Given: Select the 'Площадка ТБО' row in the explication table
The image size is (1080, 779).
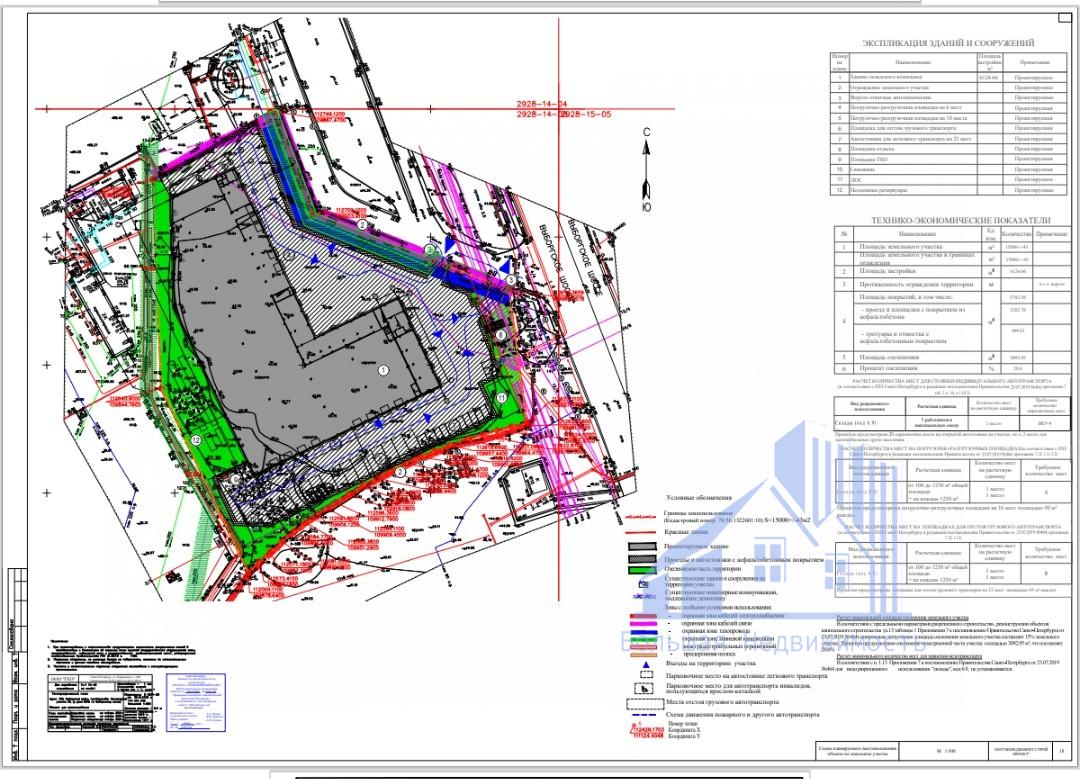Looking at the screenshot, I should pos(949,159).
